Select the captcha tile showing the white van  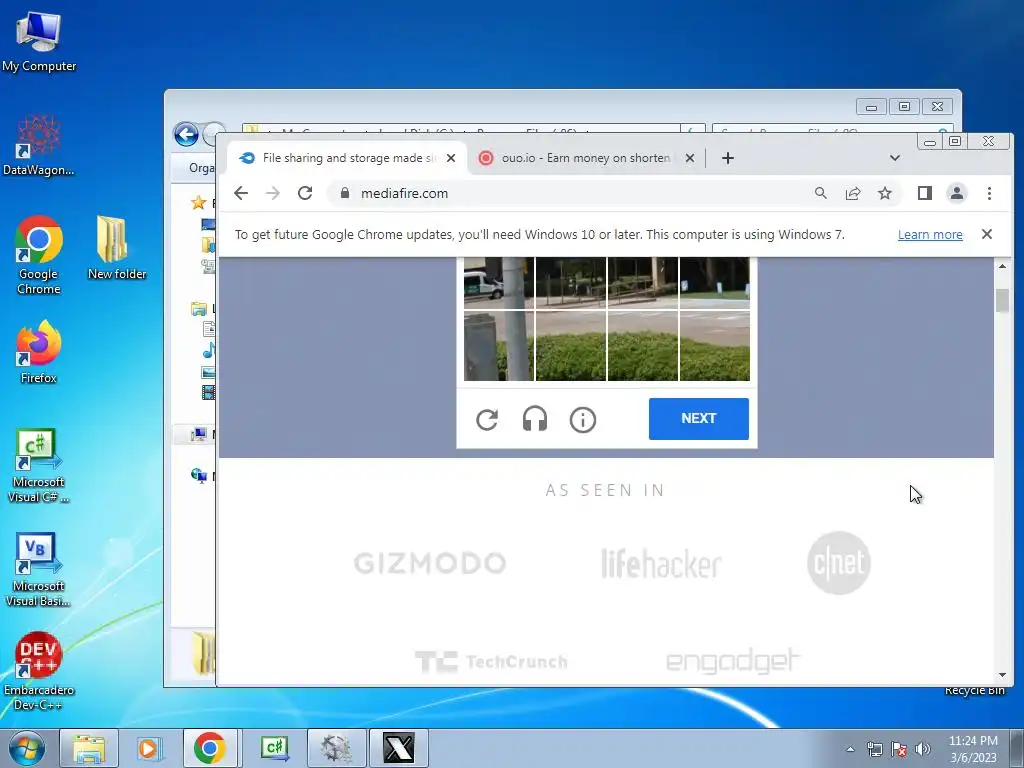[499, 282]
